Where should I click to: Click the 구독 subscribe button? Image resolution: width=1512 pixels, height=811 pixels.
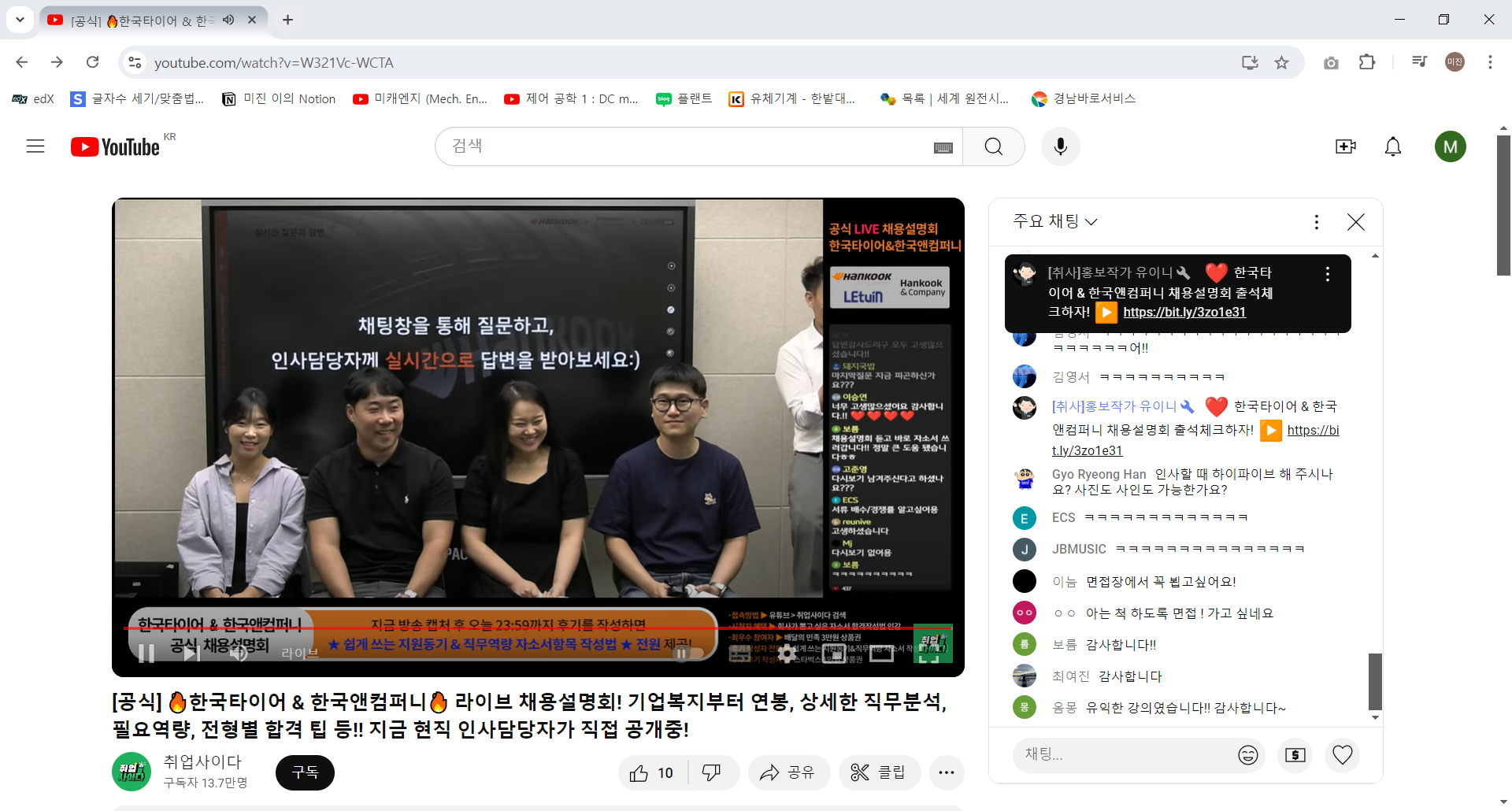pyautogui.click(x=305, y=772)
